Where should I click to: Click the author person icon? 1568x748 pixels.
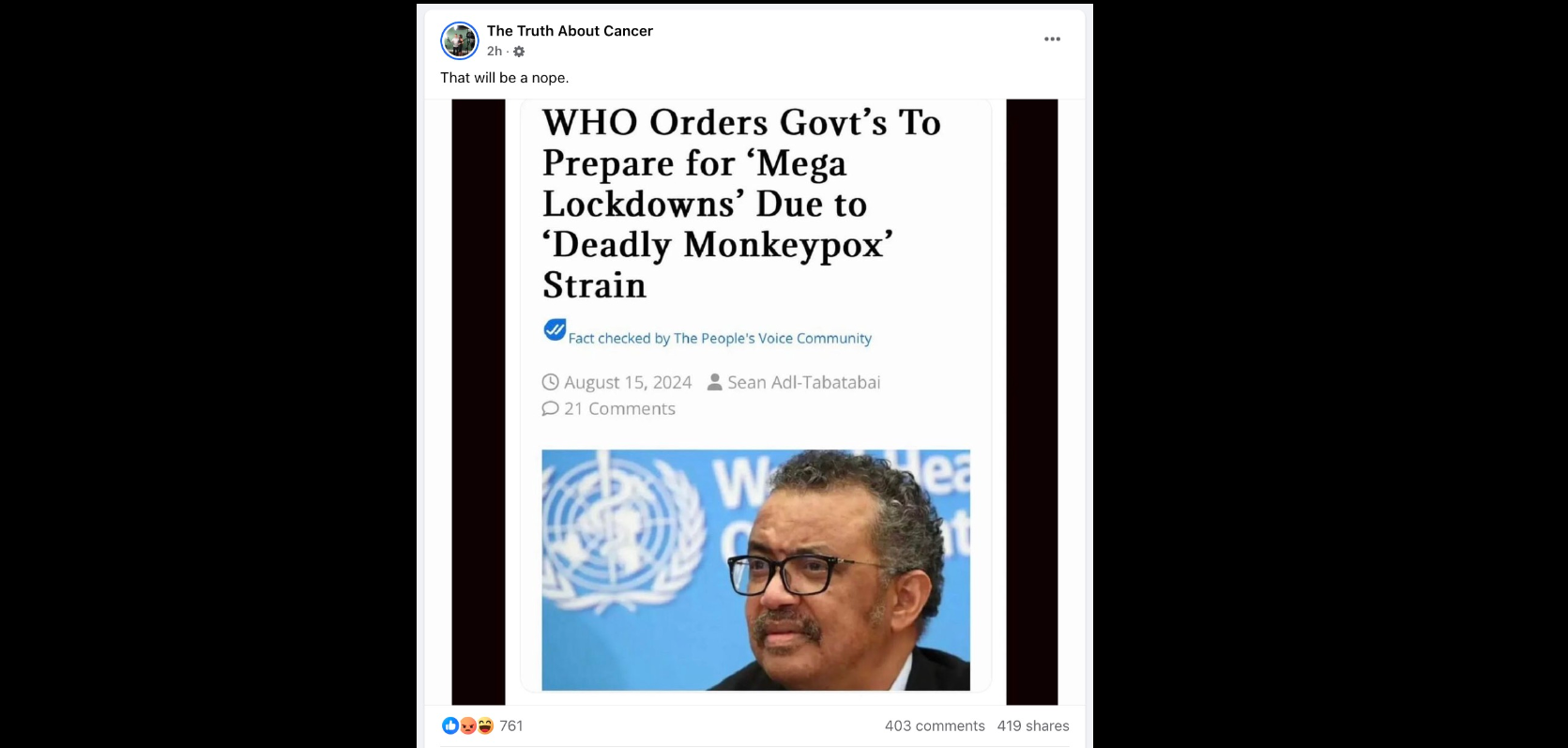tap(715, 382)
